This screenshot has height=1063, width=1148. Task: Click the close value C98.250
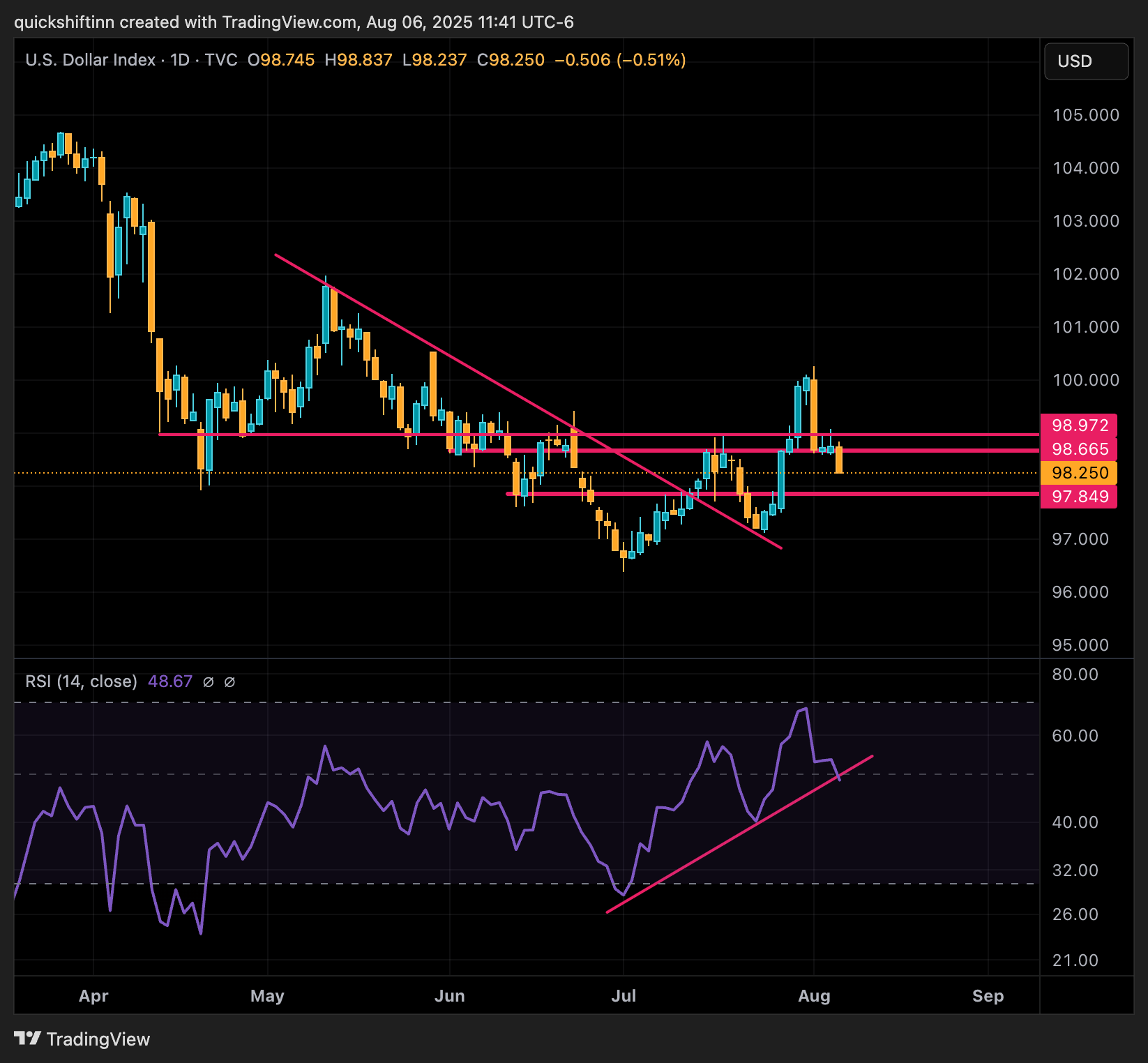[x=511, y=60]
